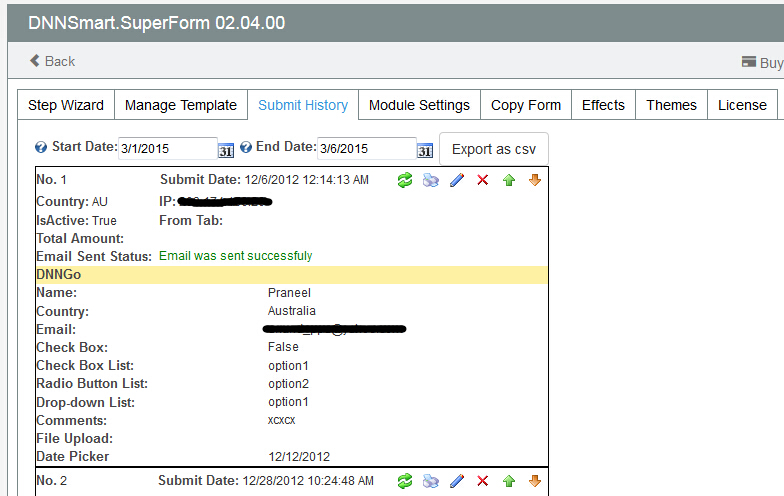
Task: Switch to the Step Wizard tab
Action: tap(66, 105)
